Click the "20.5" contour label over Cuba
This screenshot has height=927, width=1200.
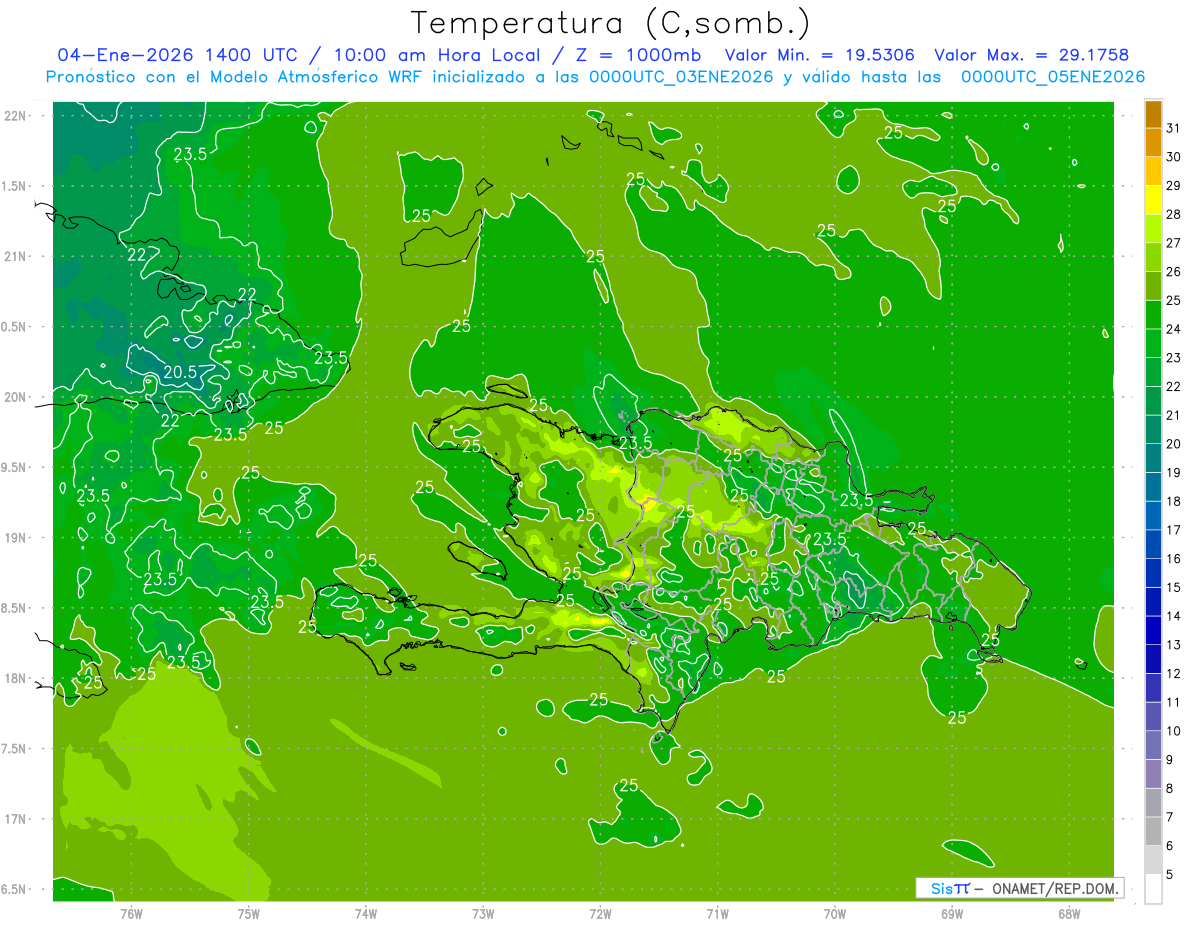(x=179, y=372)
